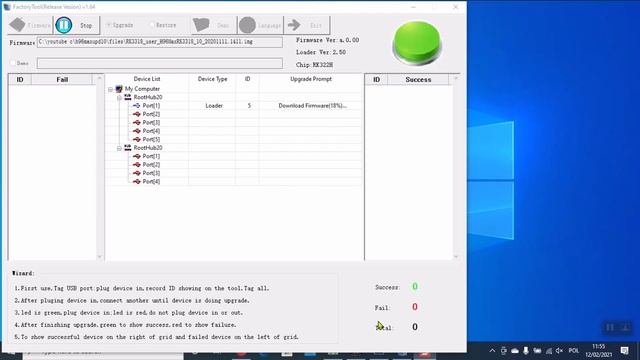640x360 pixels.
Task: Collapse the RootHub20 node with four ports
Action: click(x=119, y=148)
